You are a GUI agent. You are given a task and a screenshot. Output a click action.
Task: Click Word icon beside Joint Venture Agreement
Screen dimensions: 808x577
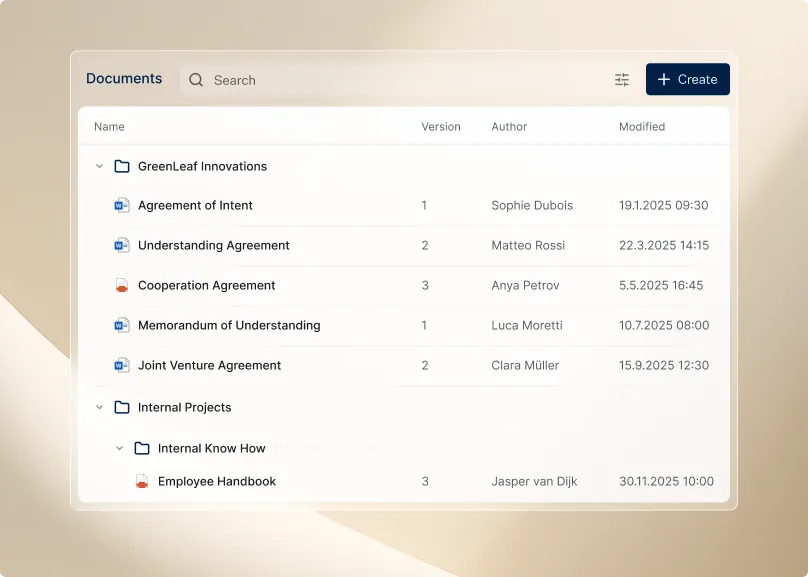coord(122,365)
